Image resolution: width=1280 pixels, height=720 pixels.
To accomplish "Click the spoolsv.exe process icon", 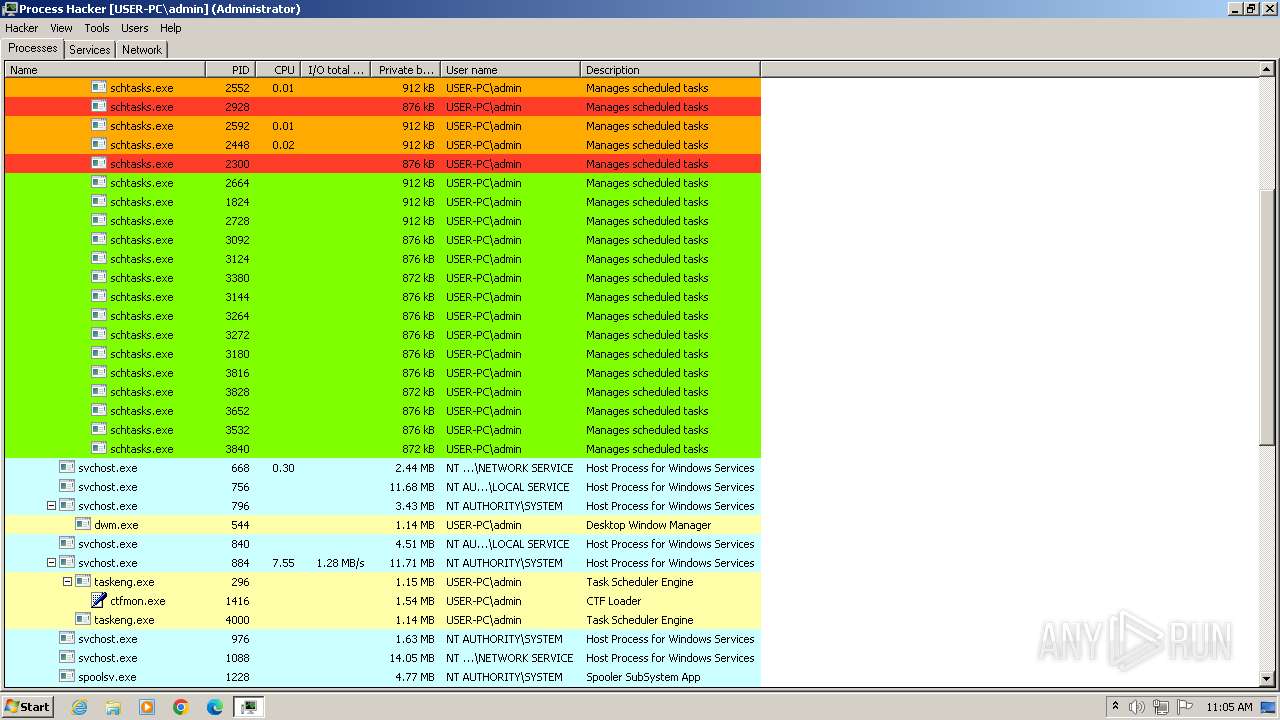I will tap(67, 676).
